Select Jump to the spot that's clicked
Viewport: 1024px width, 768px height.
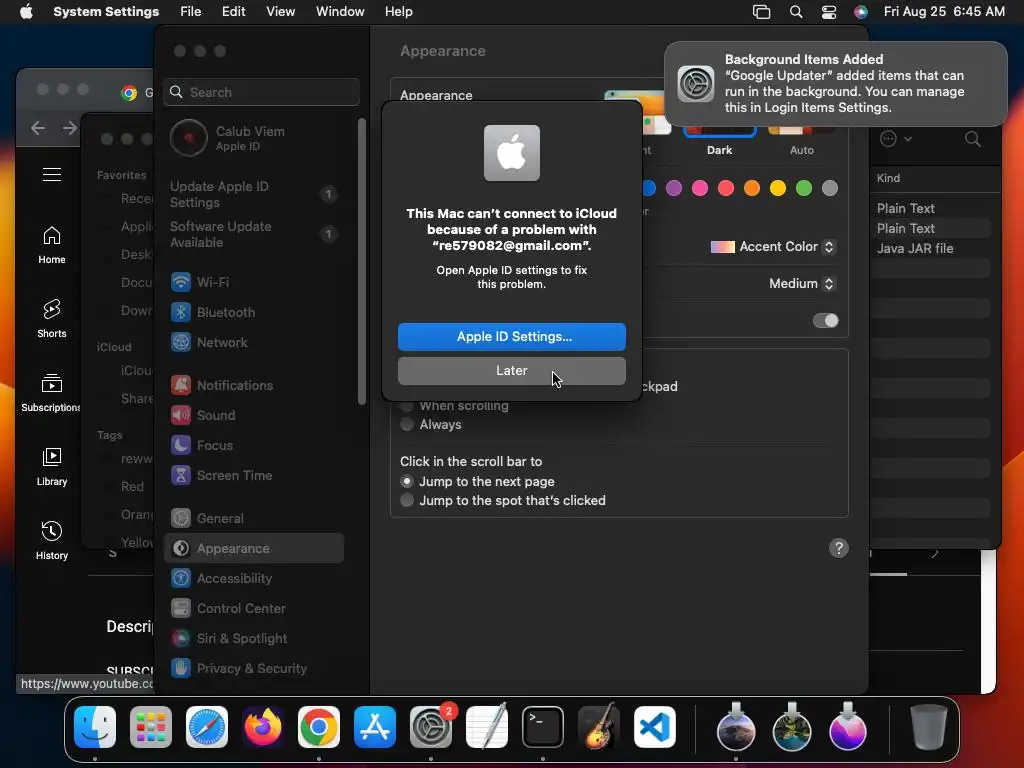click(503, 500)
